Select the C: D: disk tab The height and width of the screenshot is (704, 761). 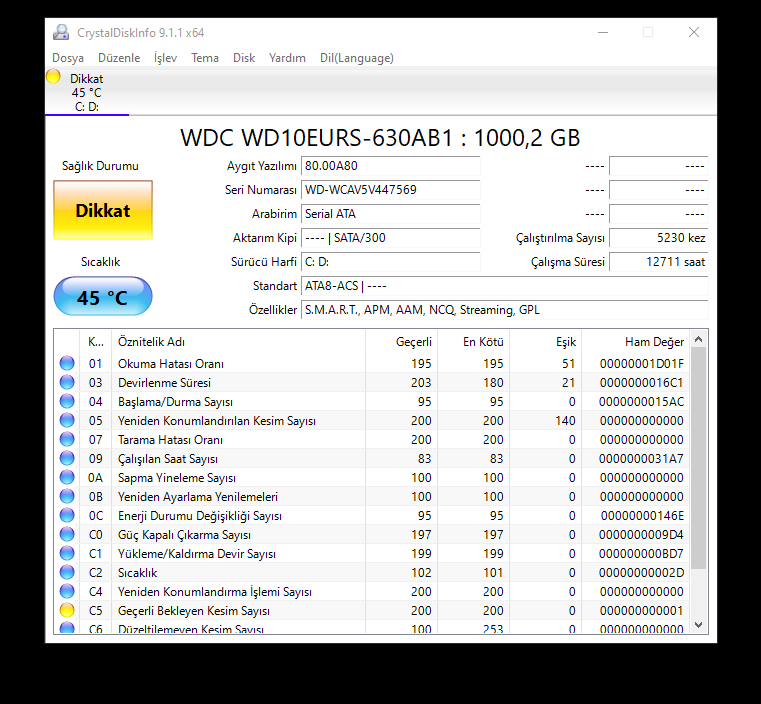[x=87, y=92]
